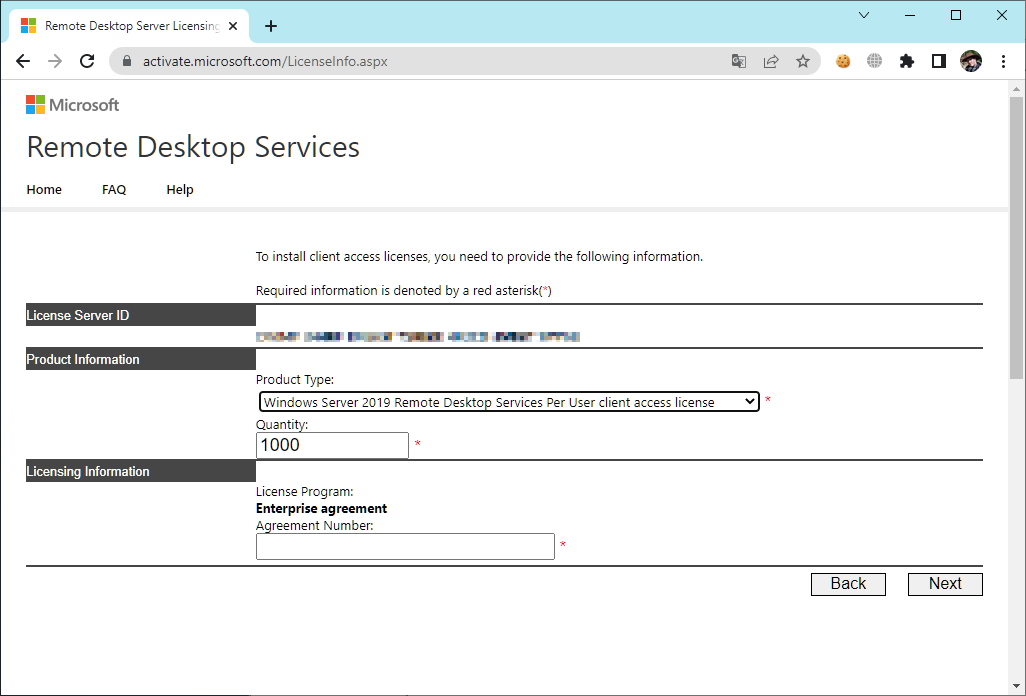
Task: Click the padlock site info icon
Action: coord(128,61)
